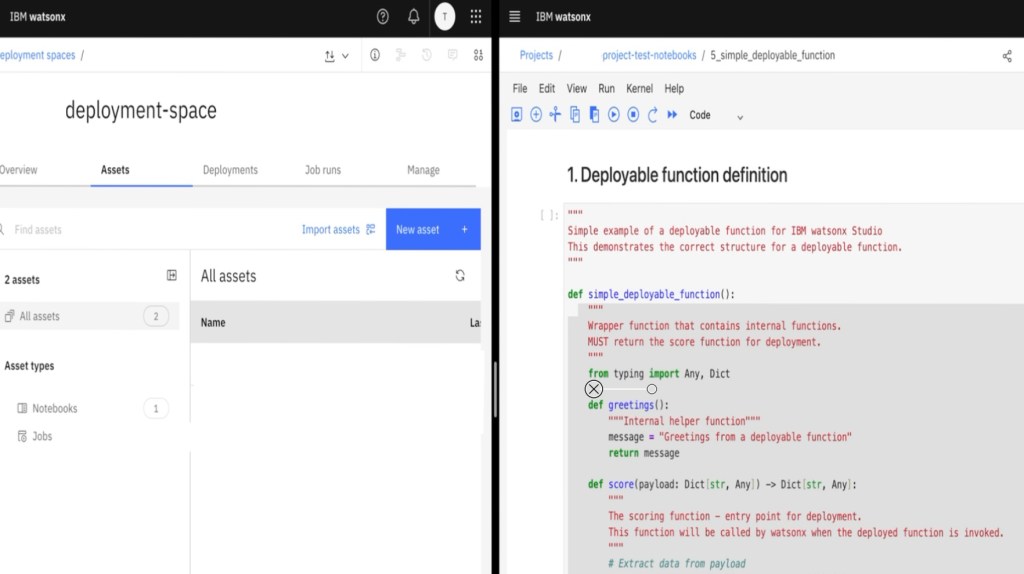Expand the import/export arrows dropdown

pyautogui.click(x=337, y=56)
